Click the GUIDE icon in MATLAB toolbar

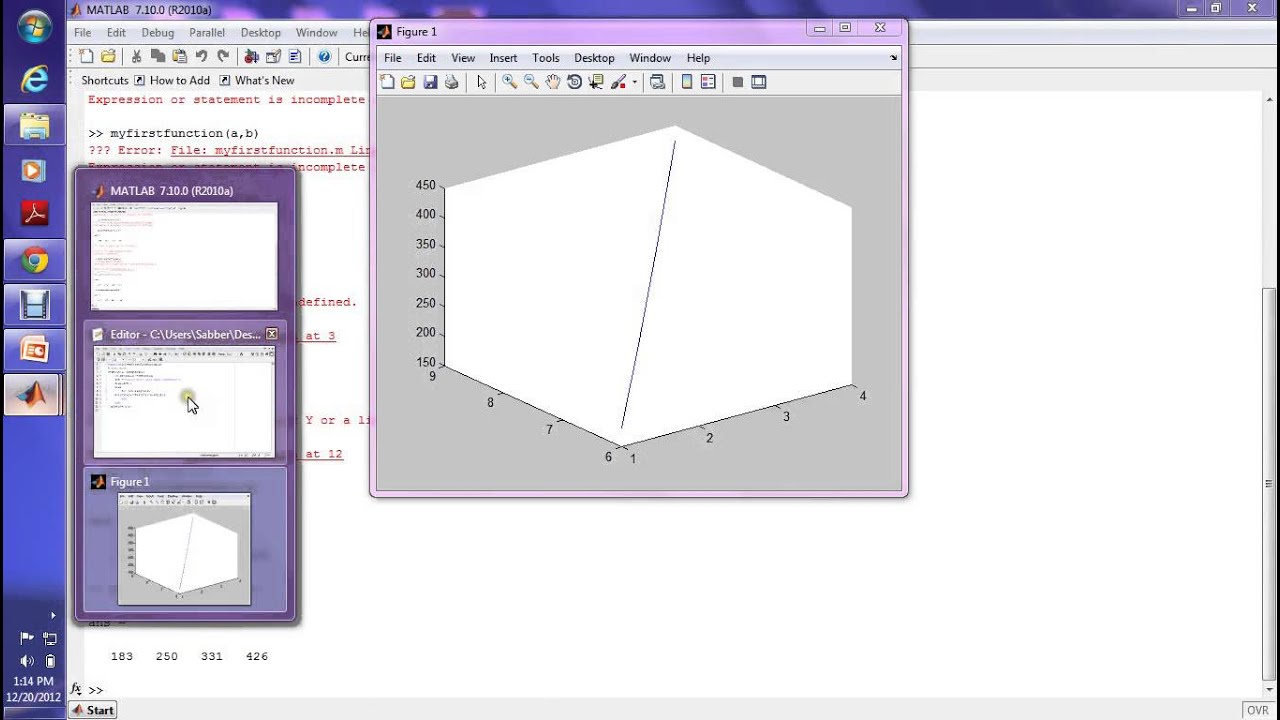(273, 56)
